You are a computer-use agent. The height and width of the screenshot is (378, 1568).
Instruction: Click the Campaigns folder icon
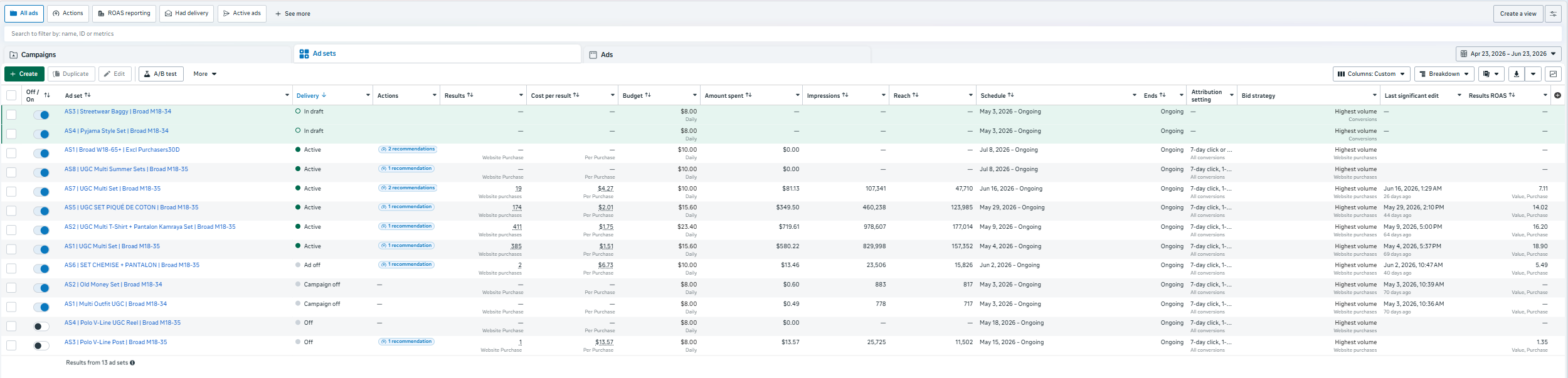click(14, 55)
